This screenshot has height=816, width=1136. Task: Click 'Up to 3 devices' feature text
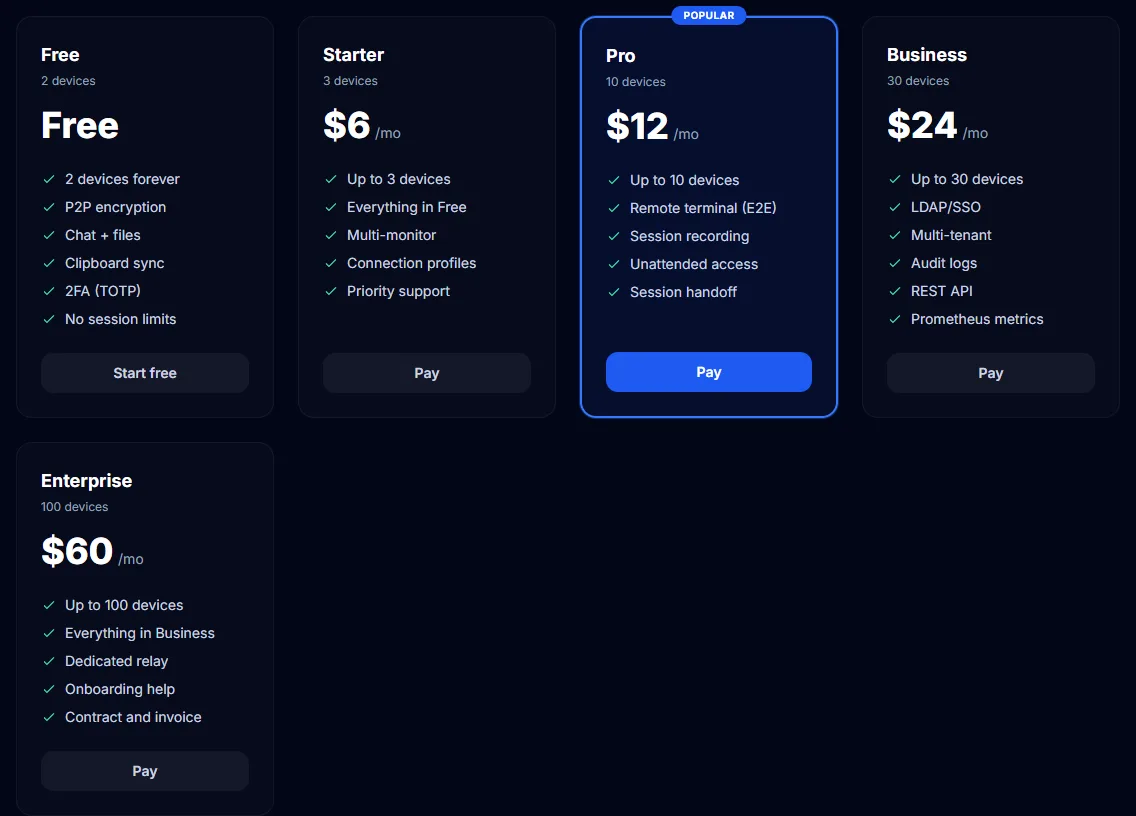[398, 179]
